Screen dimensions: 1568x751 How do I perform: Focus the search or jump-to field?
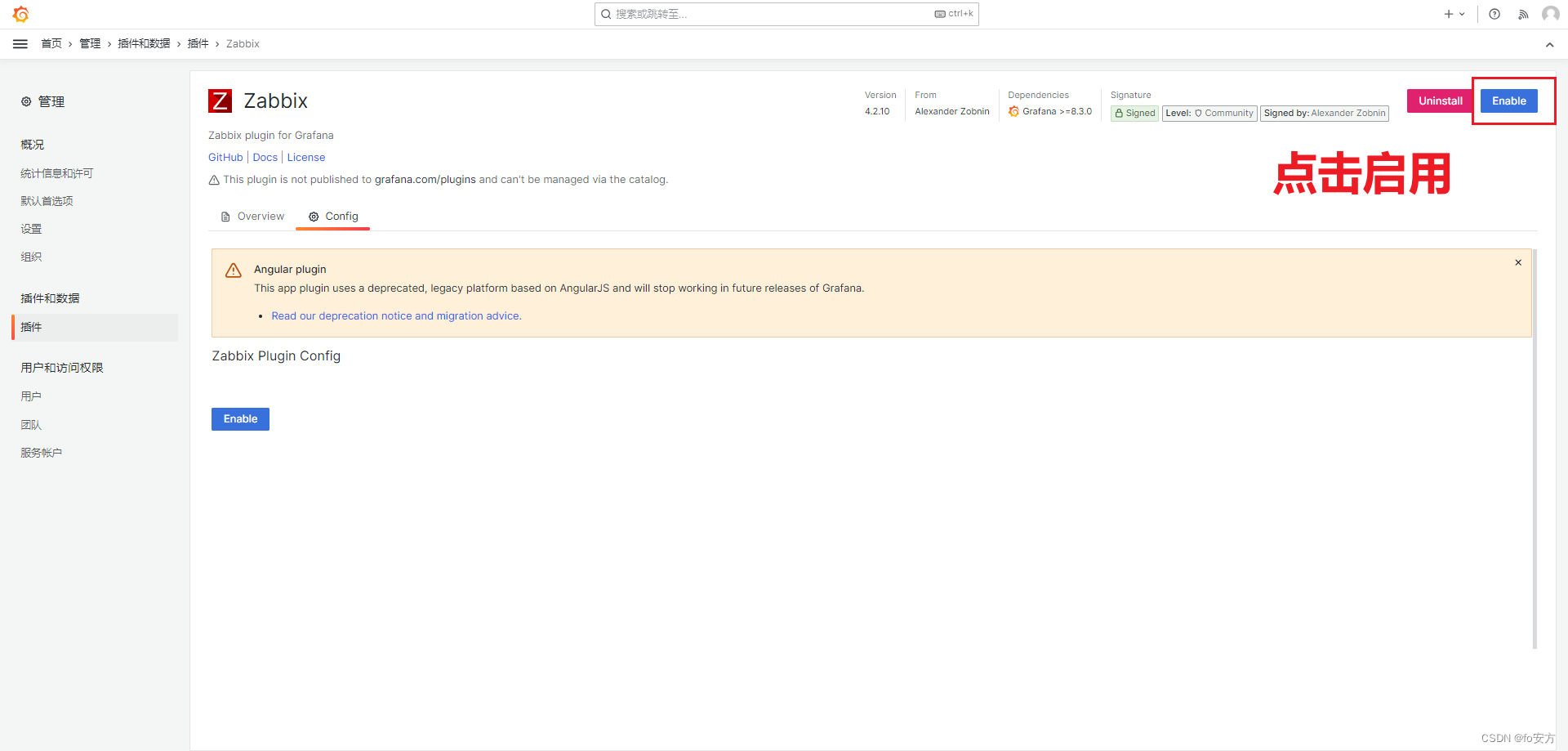coord(786,14)
